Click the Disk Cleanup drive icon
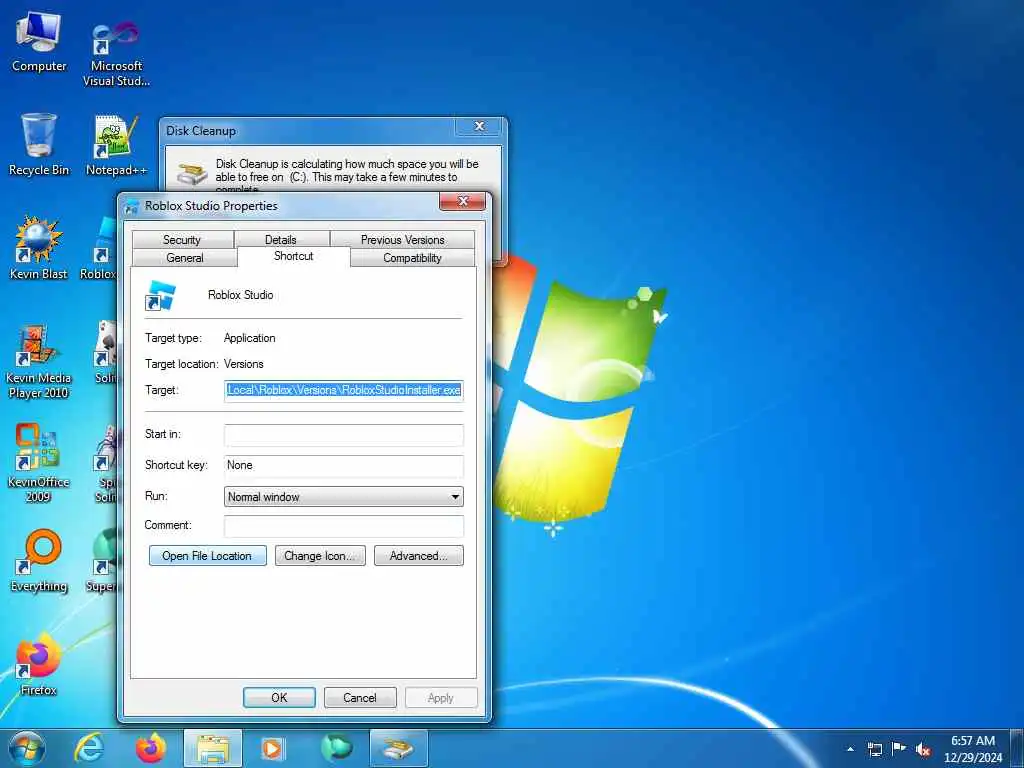Screen dimensions: 1024x768 tap(193, 173)
